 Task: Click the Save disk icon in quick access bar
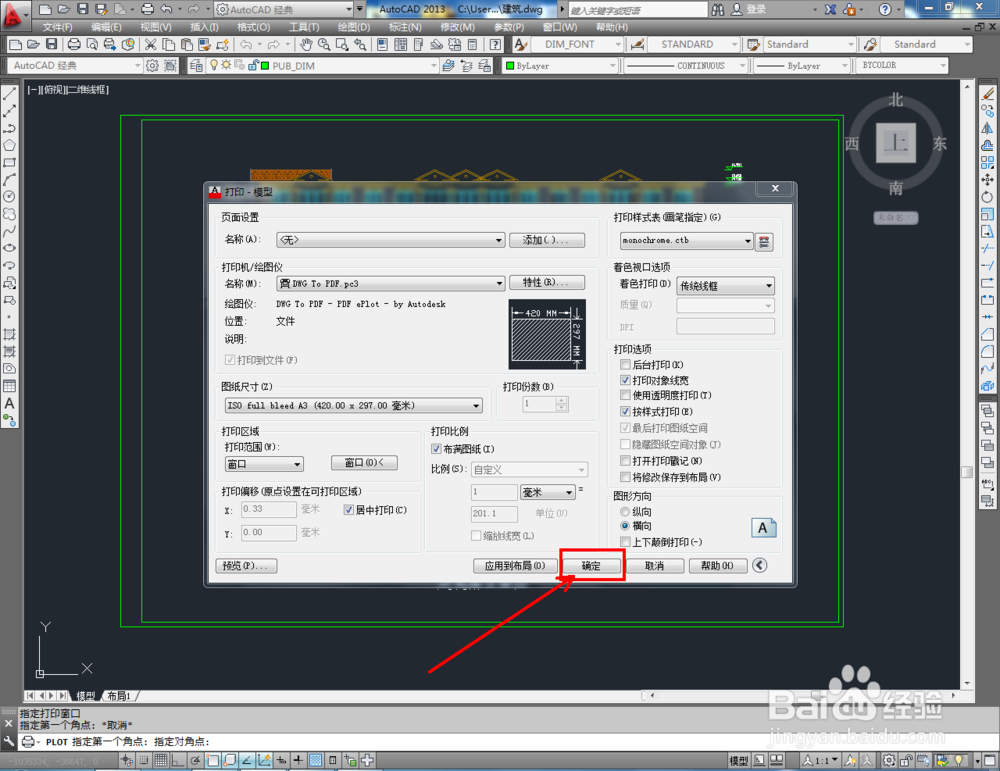pyautogui.click(x=82, y=9)
